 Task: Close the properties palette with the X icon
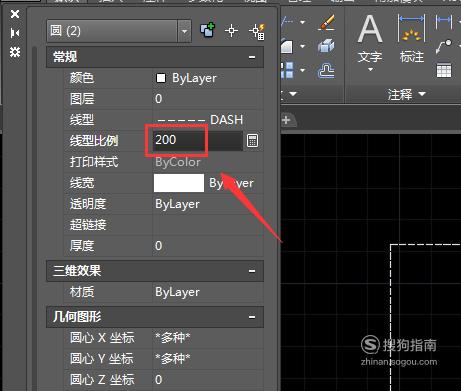[x=15, y=14]
